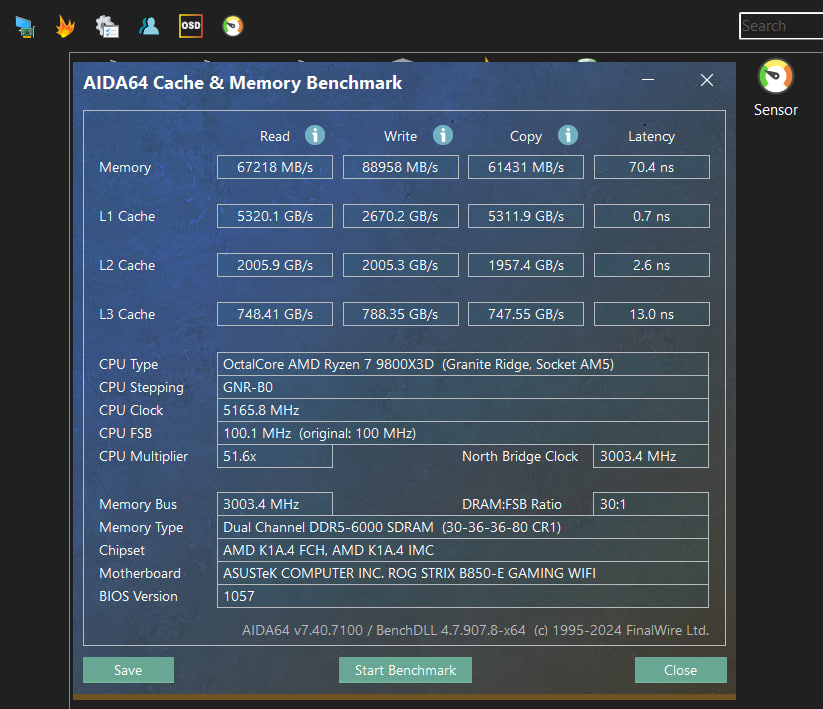Click the L2 Cache read value 2005.9 GB/s
The image size is (823, 709).
pyautogui.click(x=275, y=265)
